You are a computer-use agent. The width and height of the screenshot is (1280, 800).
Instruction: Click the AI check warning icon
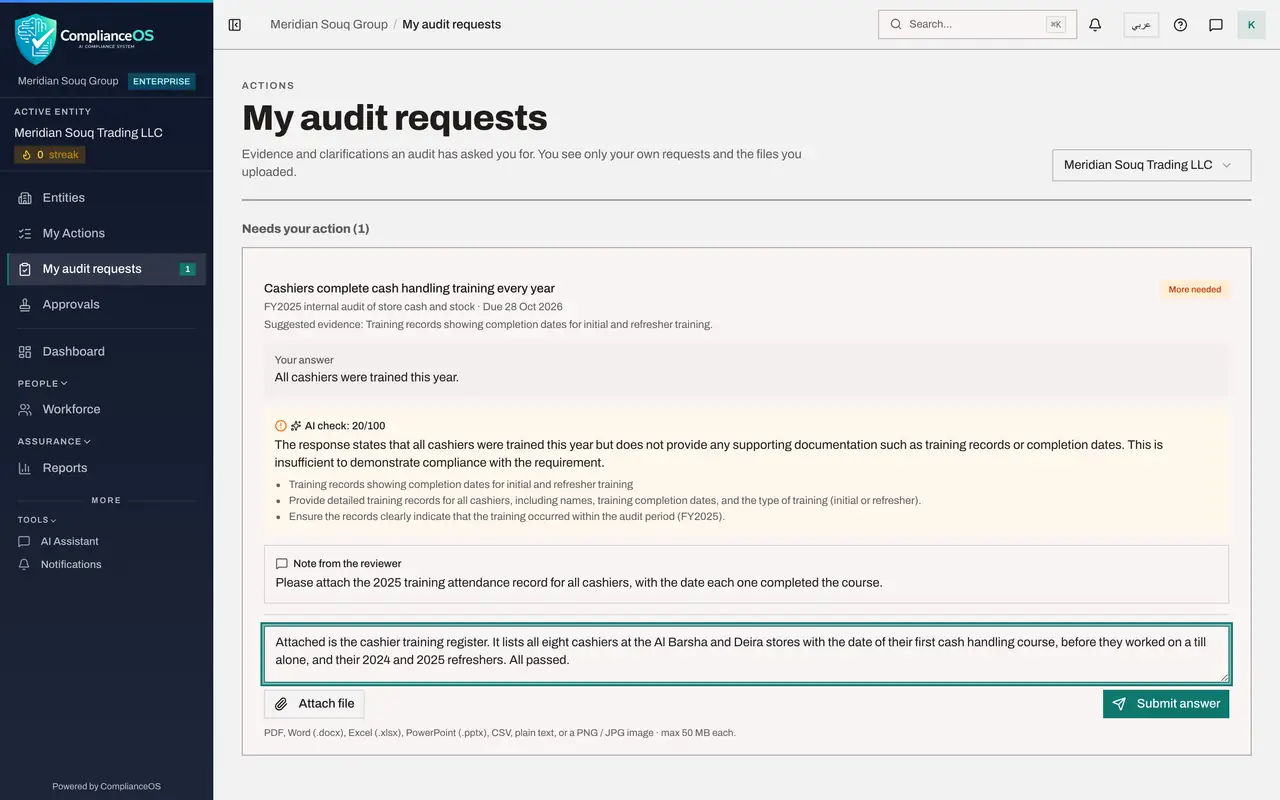(281, 426)
